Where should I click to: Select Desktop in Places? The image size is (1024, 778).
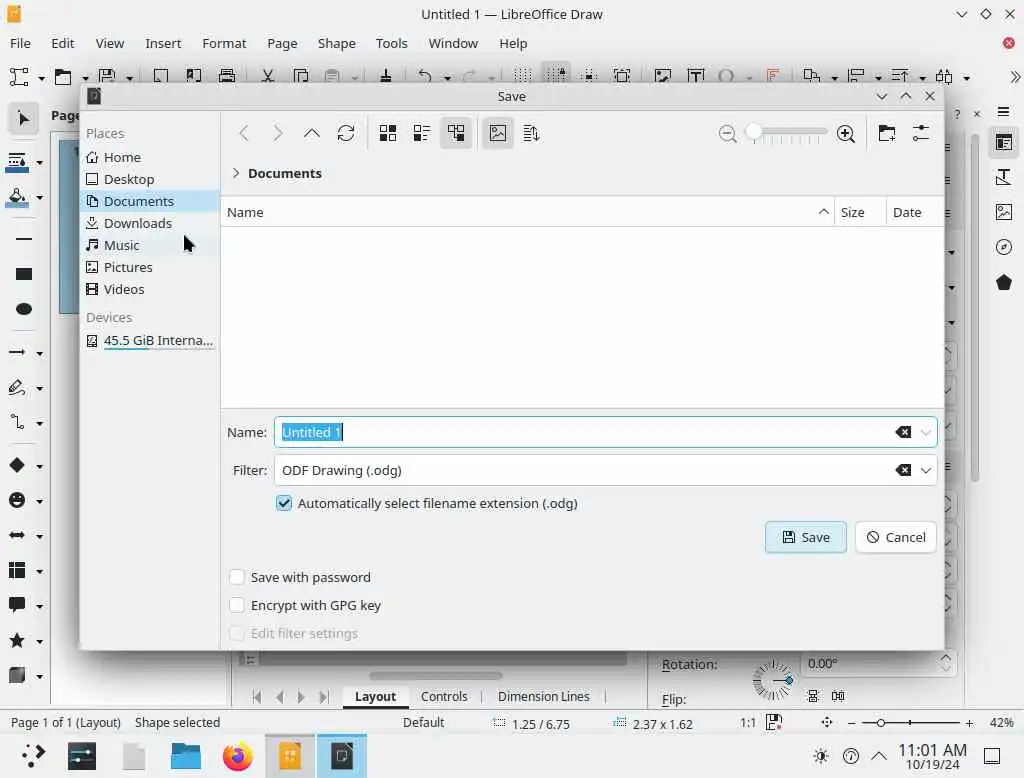tap(150, 179)
